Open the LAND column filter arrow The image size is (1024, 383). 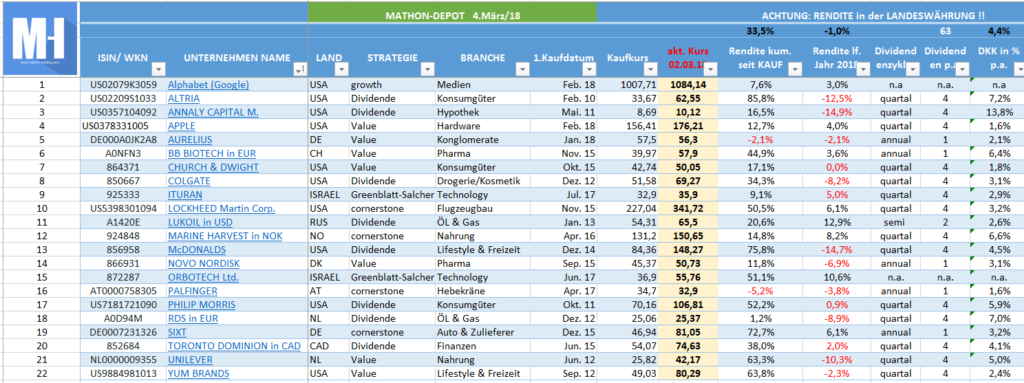click(x=342, y=69)
